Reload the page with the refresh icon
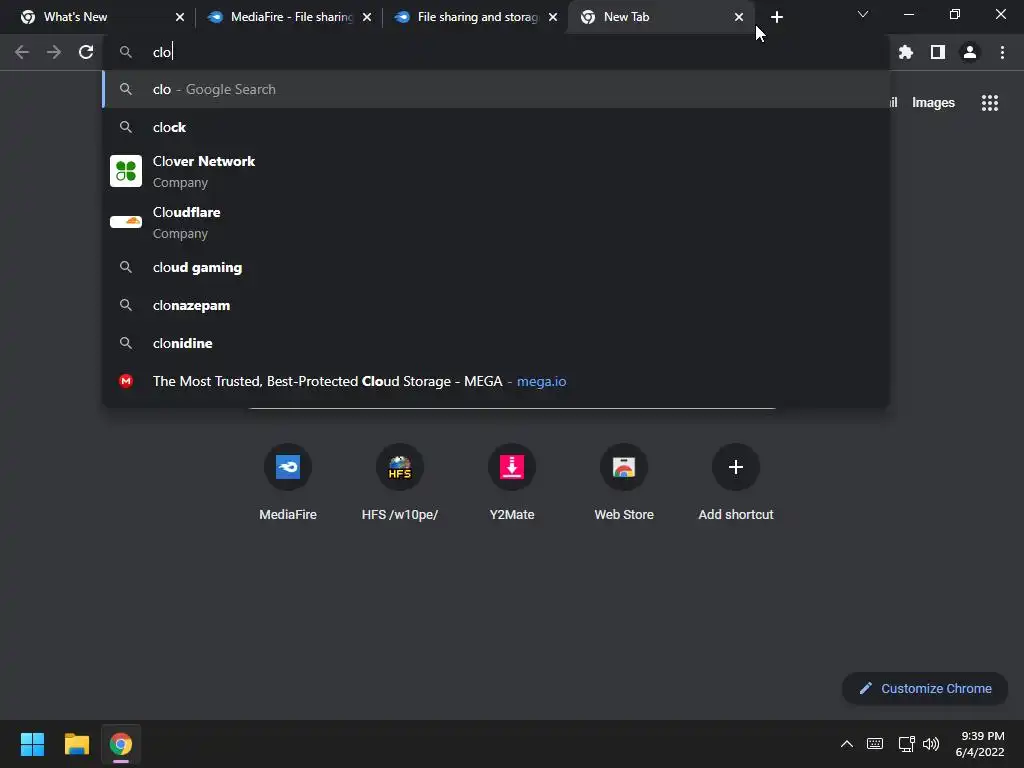Screen dimensions: 1024x768 click(x=86, y=52)
